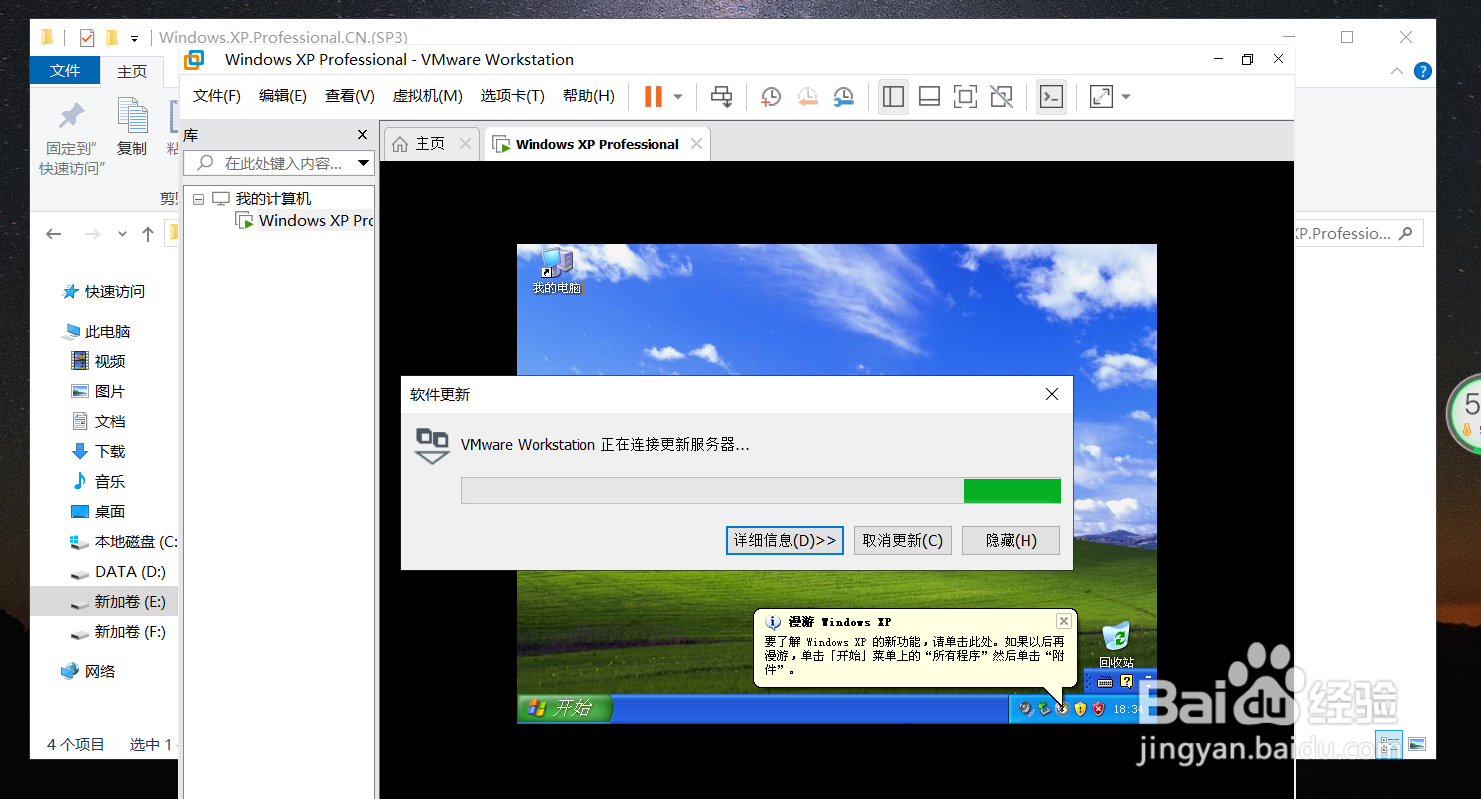Collapse the 我的计算机 tree node

coord(198,199)
